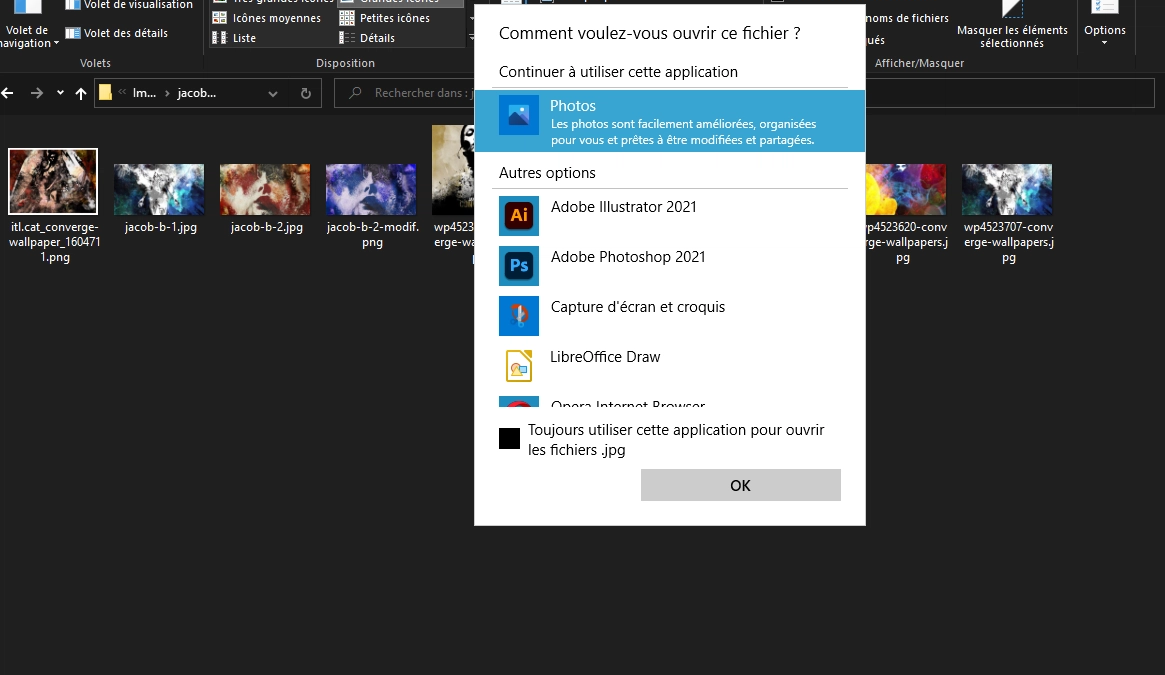1165x675 pixels.
Task: Choose Adobe Illustrator 2021 icon
Action: click(x=519, y=215)
